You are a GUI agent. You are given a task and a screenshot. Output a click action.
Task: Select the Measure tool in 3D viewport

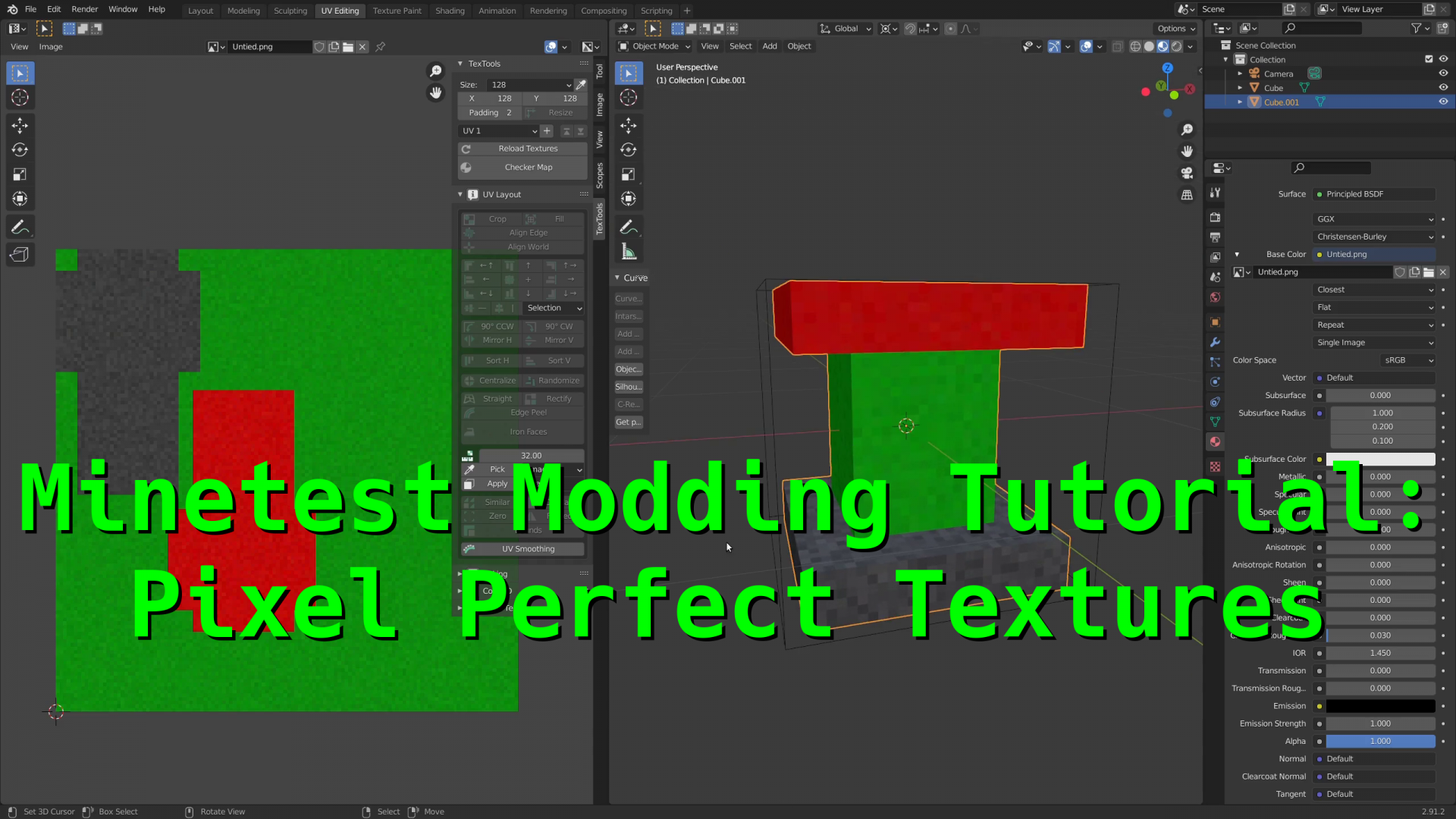[x=629, y=252]
